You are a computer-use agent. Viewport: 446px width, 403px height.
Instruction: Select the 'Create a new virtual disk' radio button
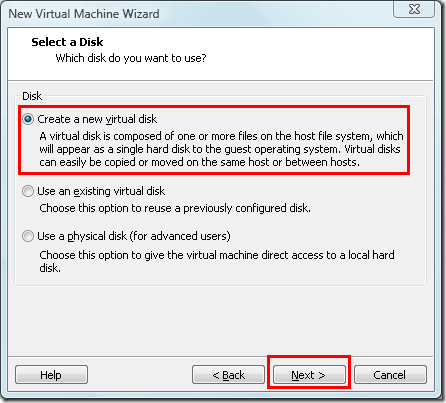click(x=28, y=119)
